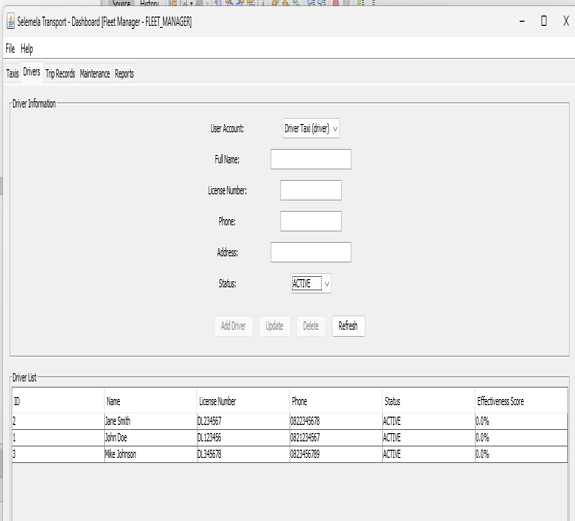Click ACTIVE status in Jane Smith row
Image resolution: width=575 pixels, height=521 pixels.
429,421
